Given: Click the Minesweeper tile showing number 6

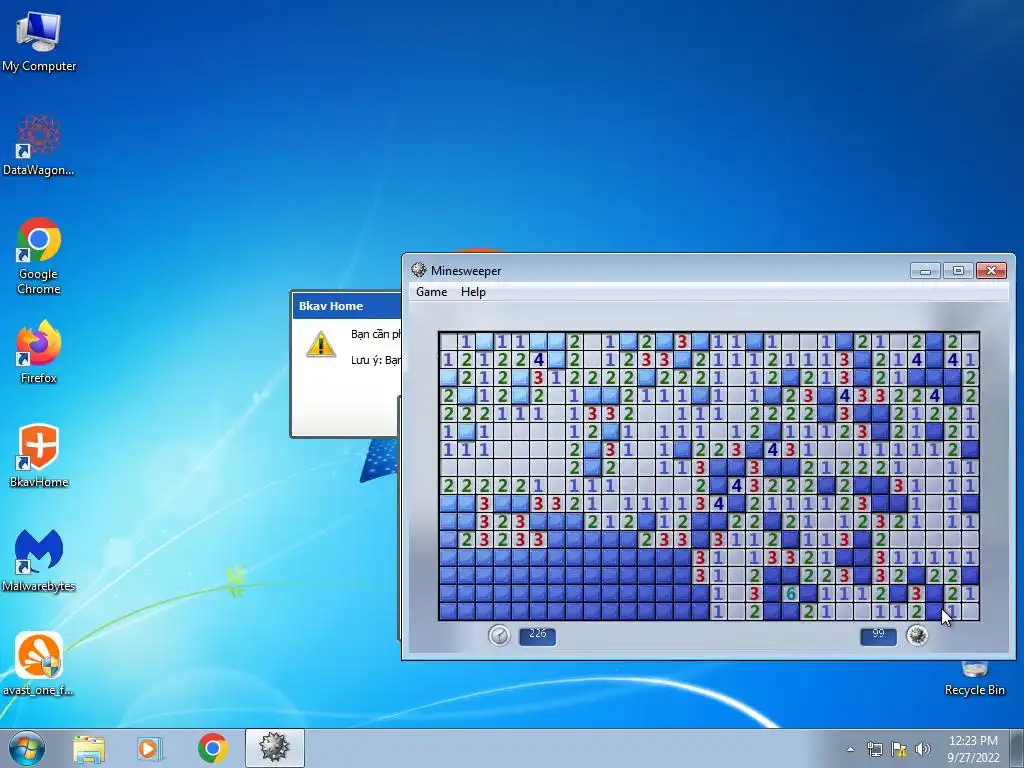Looking at the screenshot, I should (791, 593).
